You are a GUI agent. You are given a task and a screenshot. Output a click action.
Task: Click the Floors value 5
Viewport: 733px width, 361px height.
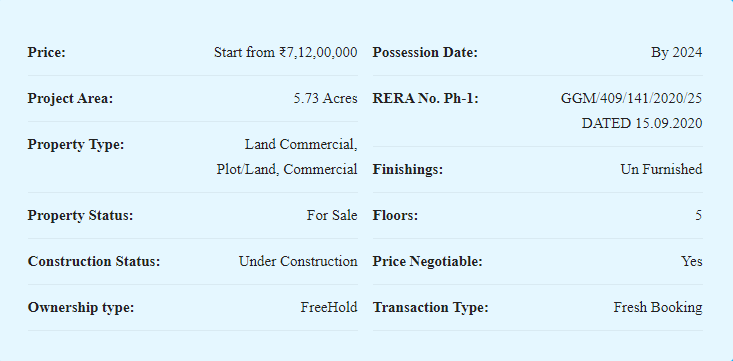(x=698, y=215)
